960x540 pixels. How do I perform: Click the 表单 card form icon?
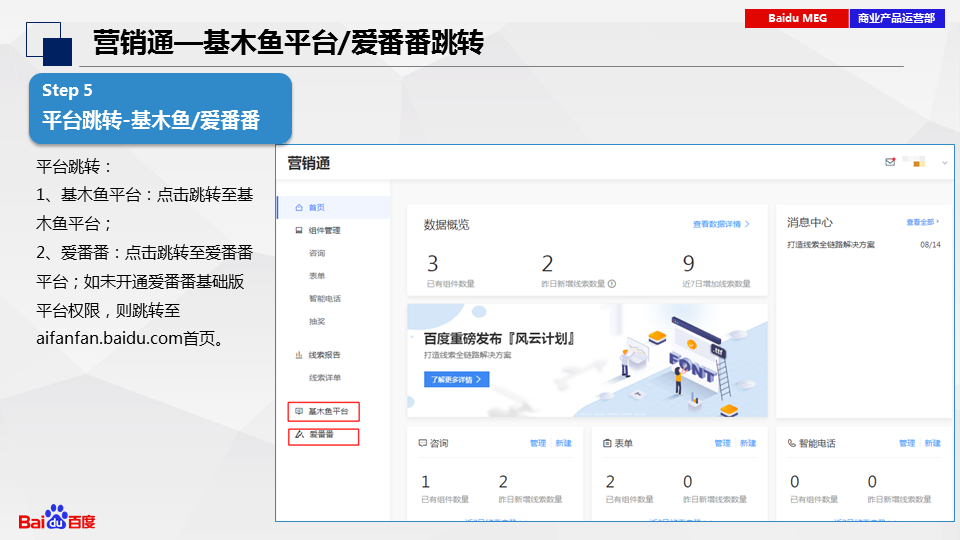pos(607,443)
